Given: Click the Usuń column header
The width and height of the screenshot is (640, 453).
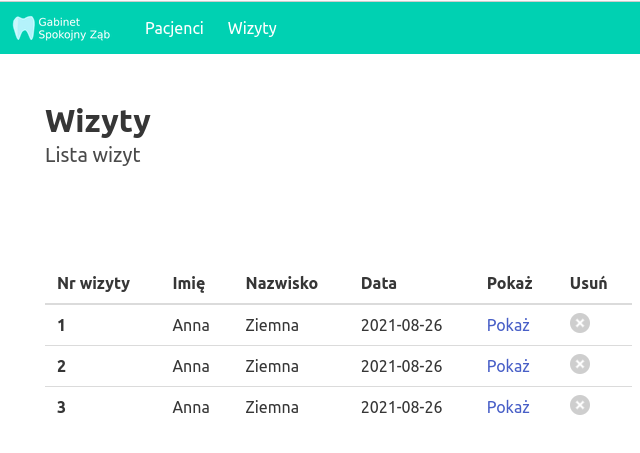Looking at the screenshot, I should 588,283.
